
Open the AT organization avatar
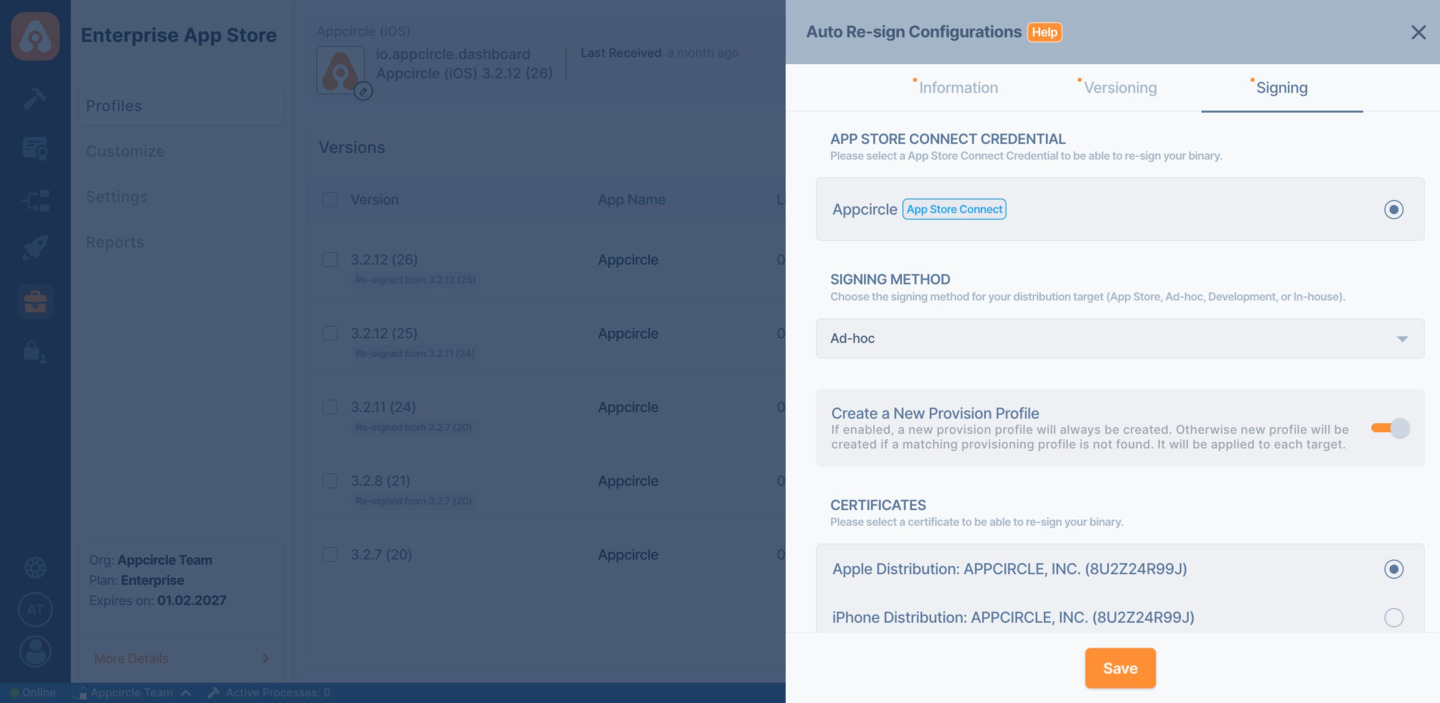(x=35, y=608)
